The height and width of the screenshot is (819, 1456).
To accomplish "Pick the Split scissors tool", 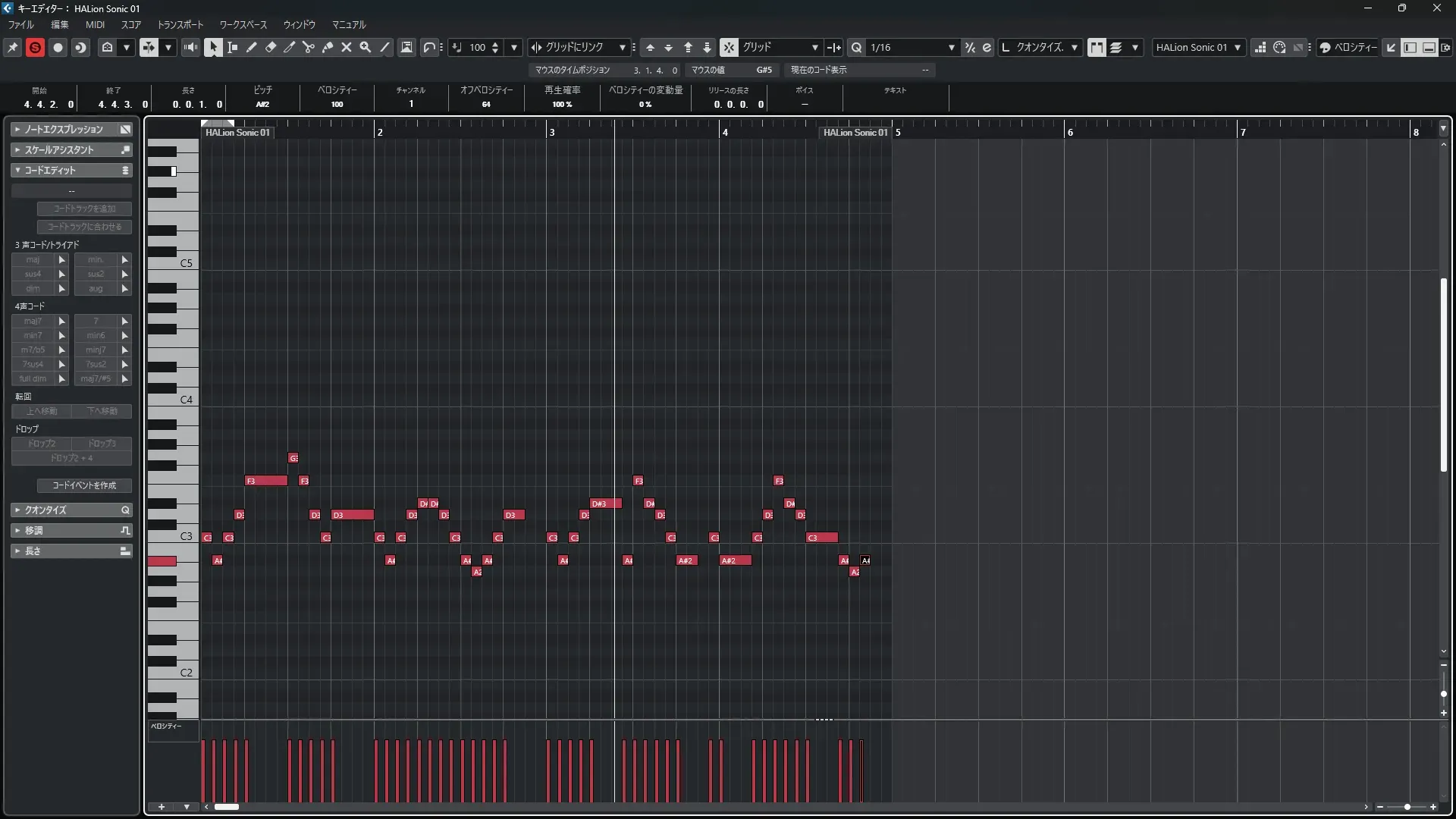I will (309, 47).
